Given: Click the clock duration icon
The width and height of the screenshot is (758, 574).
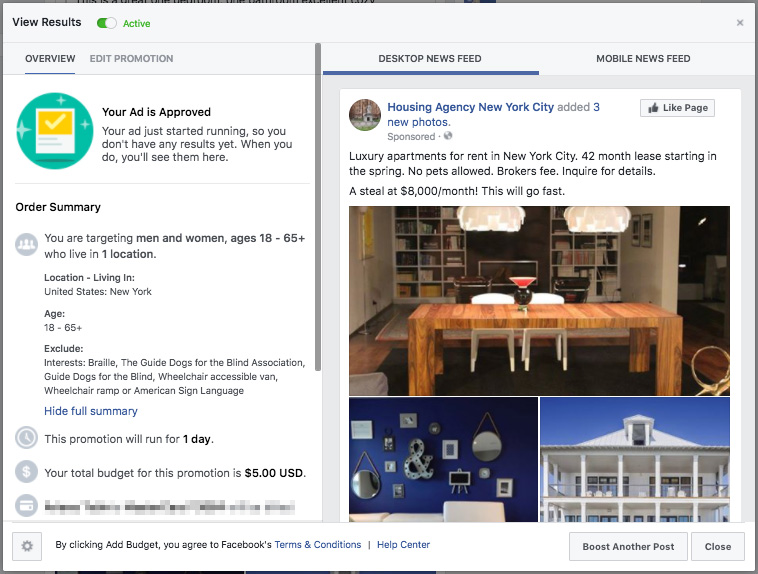Looking at the screenshot, I should coord(27,438).
